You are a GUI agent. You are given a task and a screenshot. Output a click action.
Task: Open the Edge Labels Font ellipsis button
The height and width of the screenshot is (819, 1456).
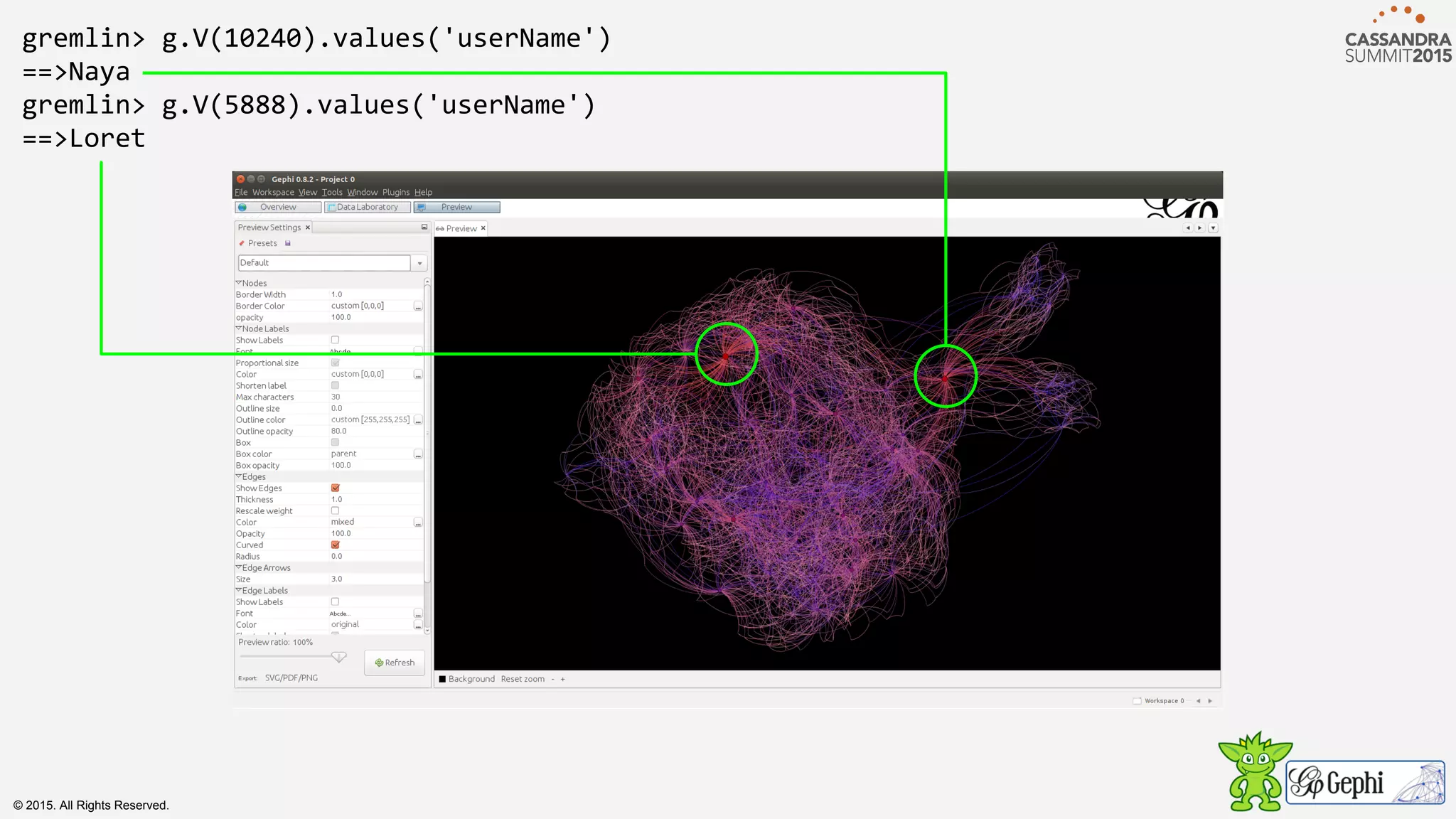pyautogui.click(x=418, y=614)
